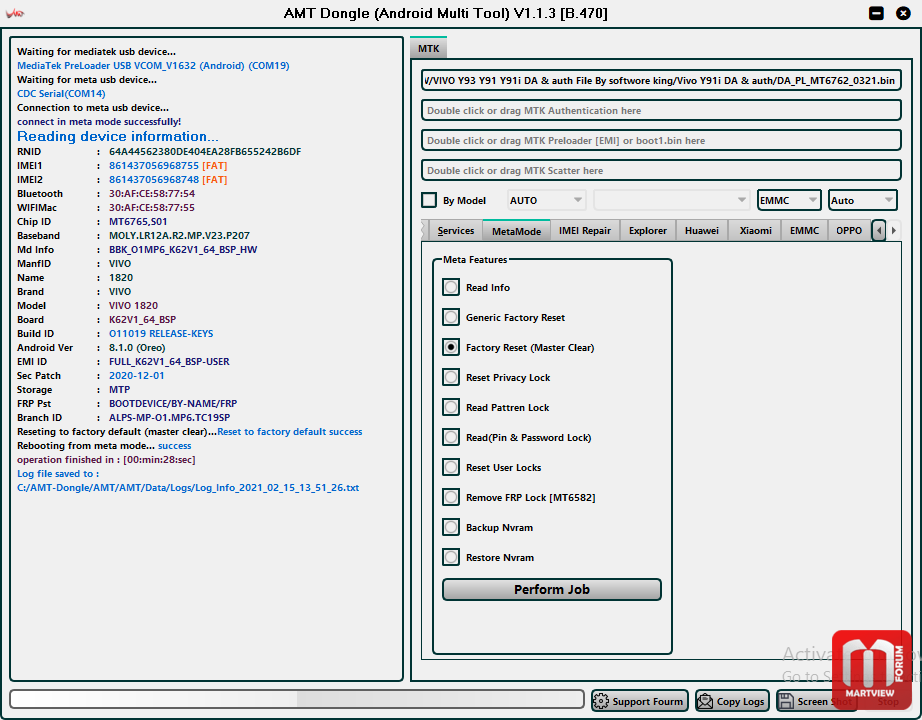
Task: Click the WIFIMac address 30:AF:CE:58:77:55
Action: coord(152,208)
